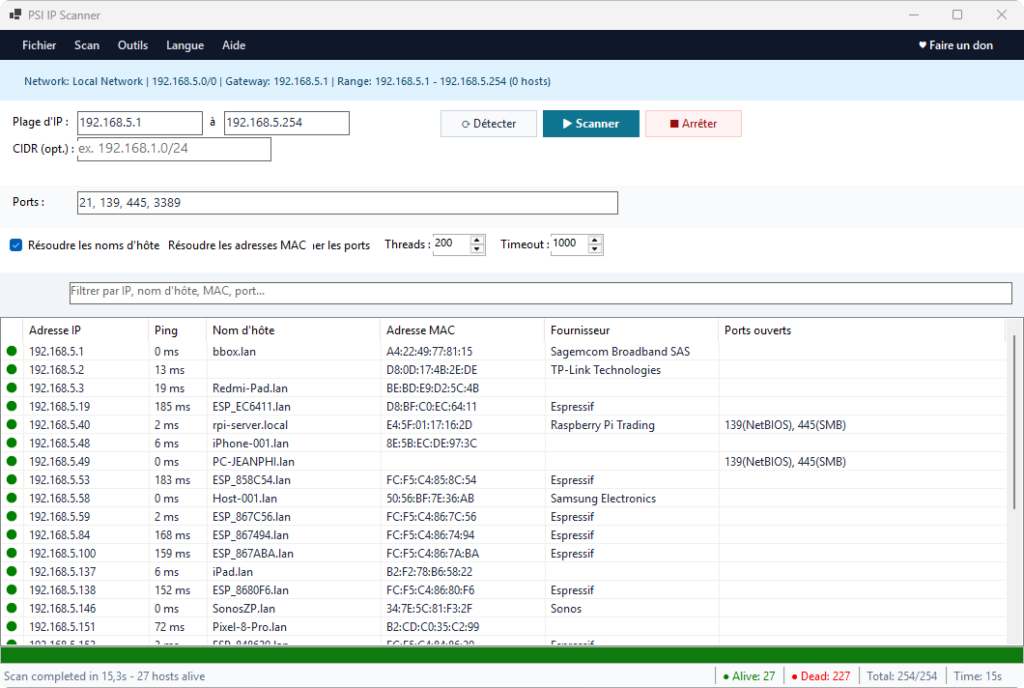The height and width of the screenshot is (688, 1024).
Task: Select the bbox.lan host name cell
Action: tap(234, 351)
